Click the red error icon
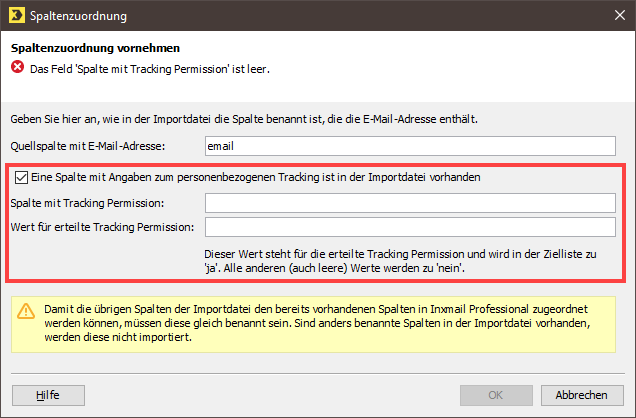Image resolution: width=636 pixels, height=418 pixels. [17, 67]
